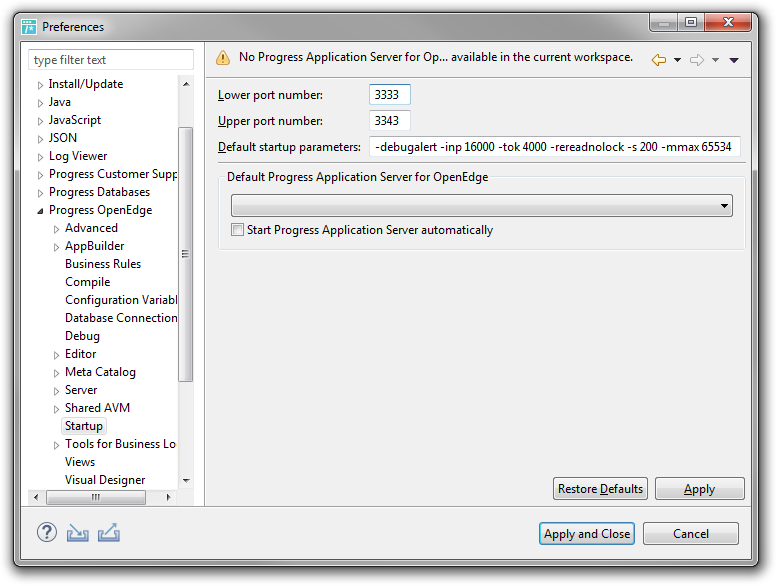The image size is (777, 586).
Task: Expand the JSON tree node
Action: click(x=40, y=139)
